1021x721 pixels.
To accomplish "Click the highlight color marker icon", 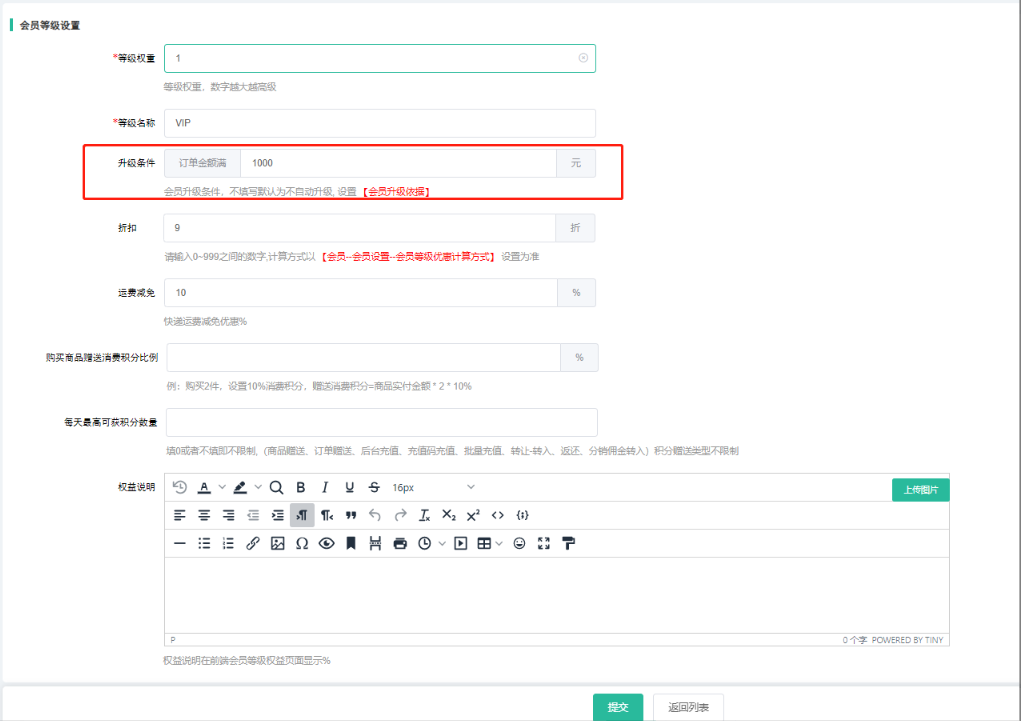I will (x=240, y=487).
